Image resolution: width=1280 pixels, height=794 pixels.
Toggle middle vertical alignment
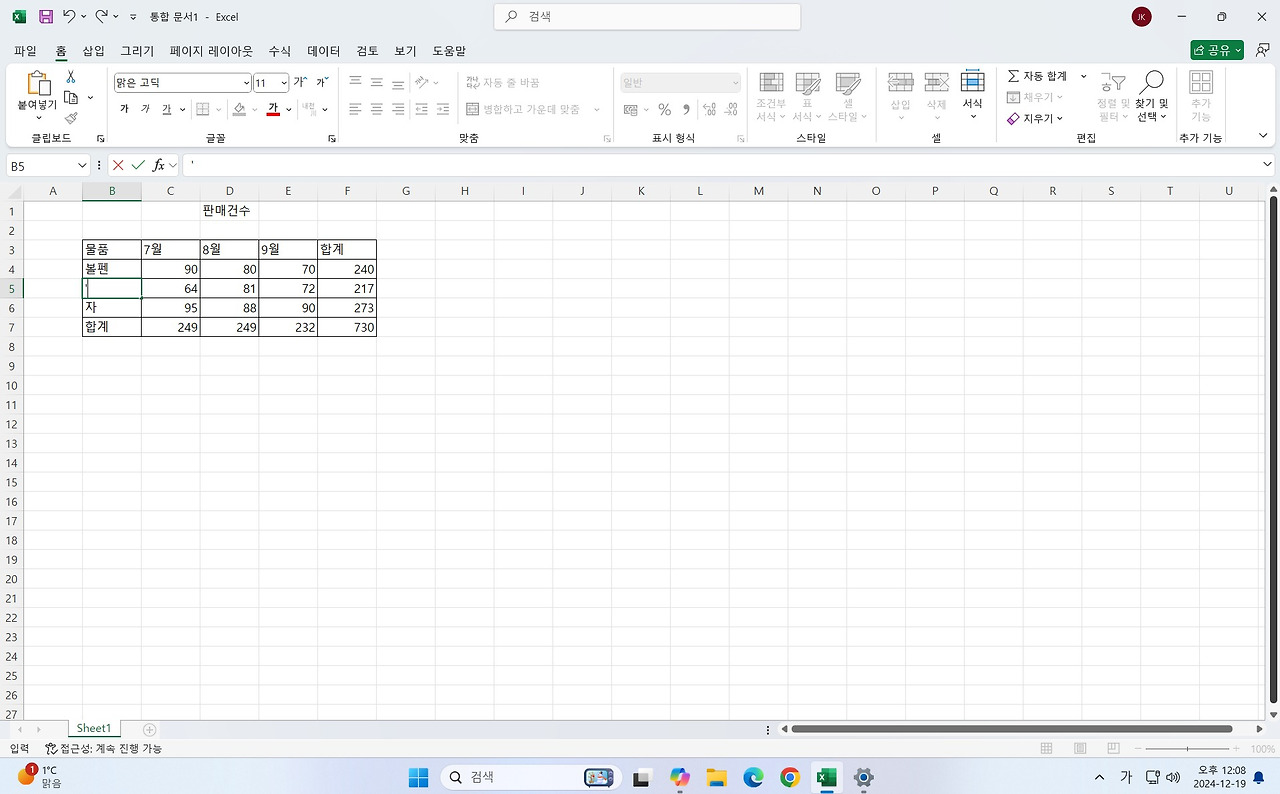(x=377, y=83)
